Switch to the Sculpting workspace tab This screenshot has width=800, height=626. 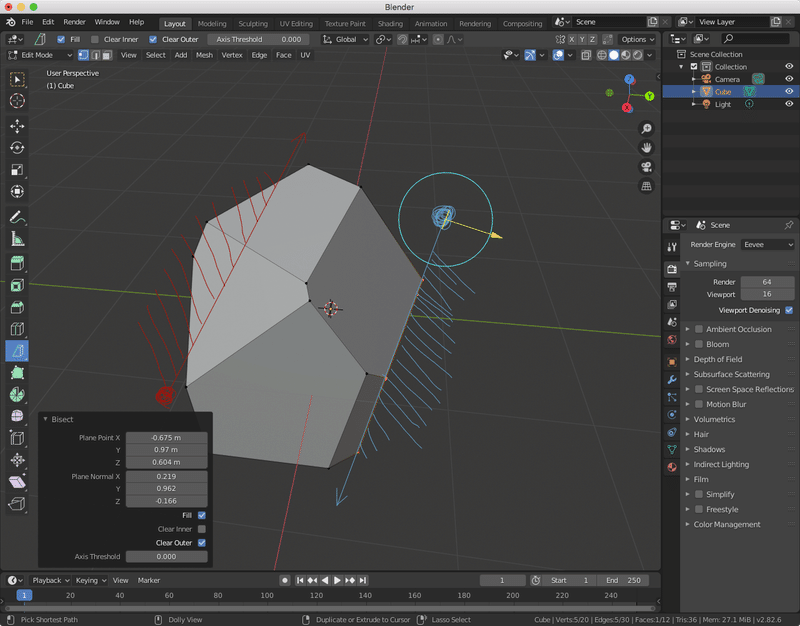pos(252,23)
